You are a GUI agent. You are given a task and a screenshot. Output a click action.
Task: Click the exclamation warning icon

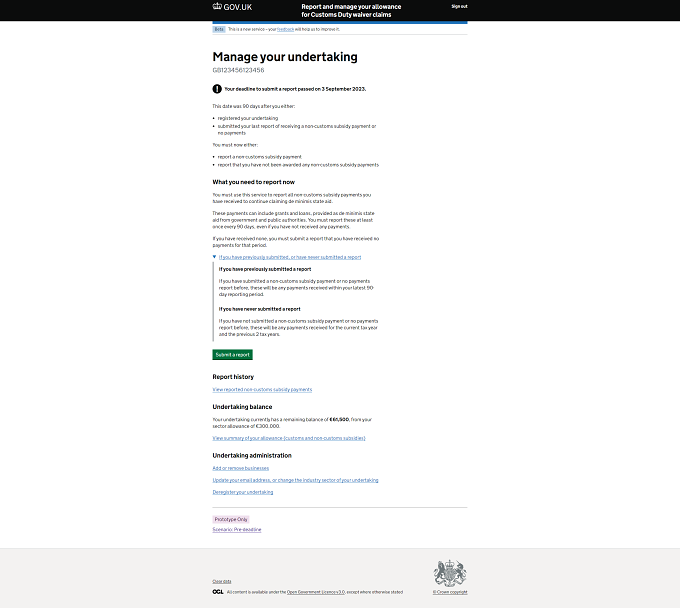pos(217,89)
